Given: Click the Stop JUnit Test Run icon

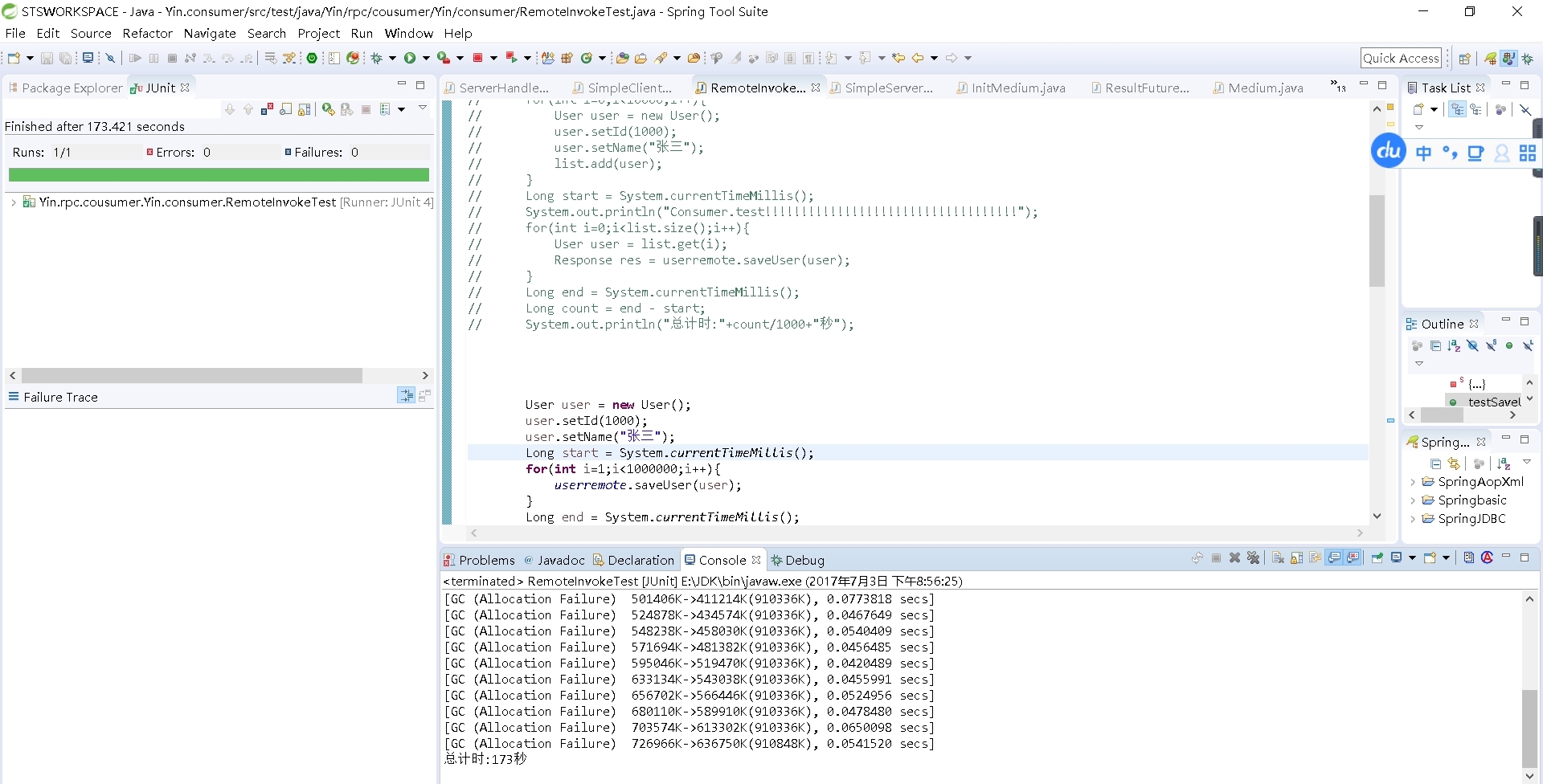Looking at the screenshot, I should point(366,109).
